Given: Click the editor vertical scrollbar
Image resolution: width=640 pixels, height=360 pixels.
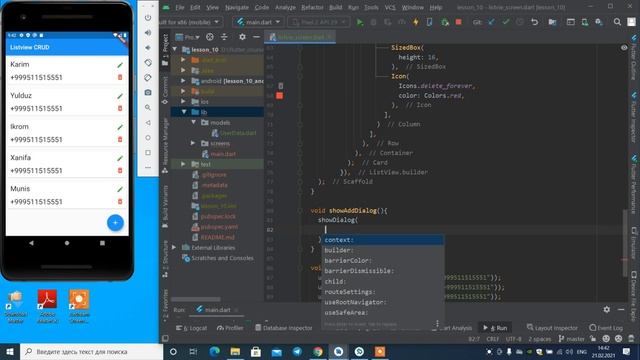Looking at the screenshot, I should (x=625, y=242).
